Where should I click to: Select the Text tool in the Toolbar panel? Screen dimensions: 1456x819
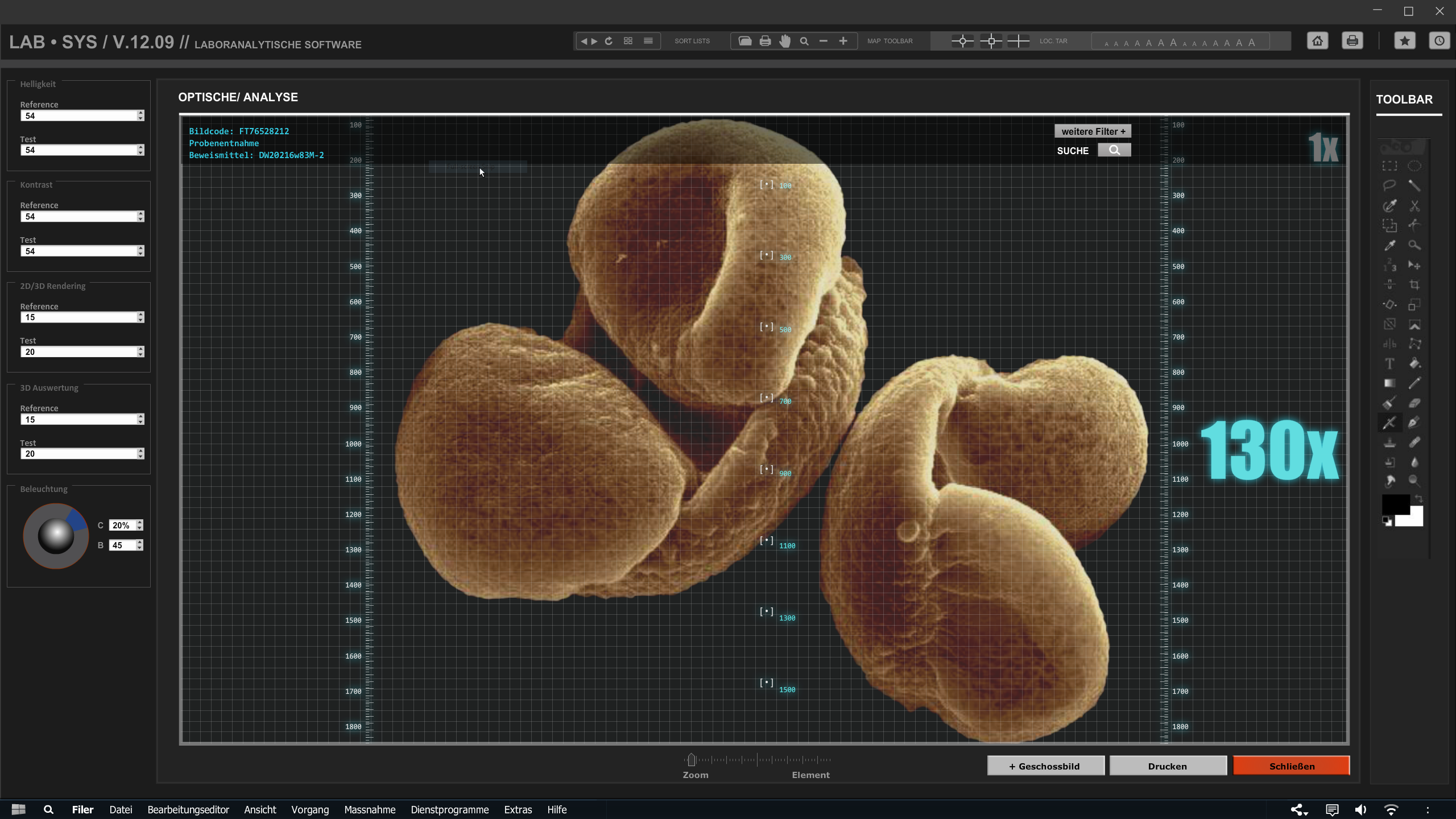pyautogui.click(x=1389, y=363)
